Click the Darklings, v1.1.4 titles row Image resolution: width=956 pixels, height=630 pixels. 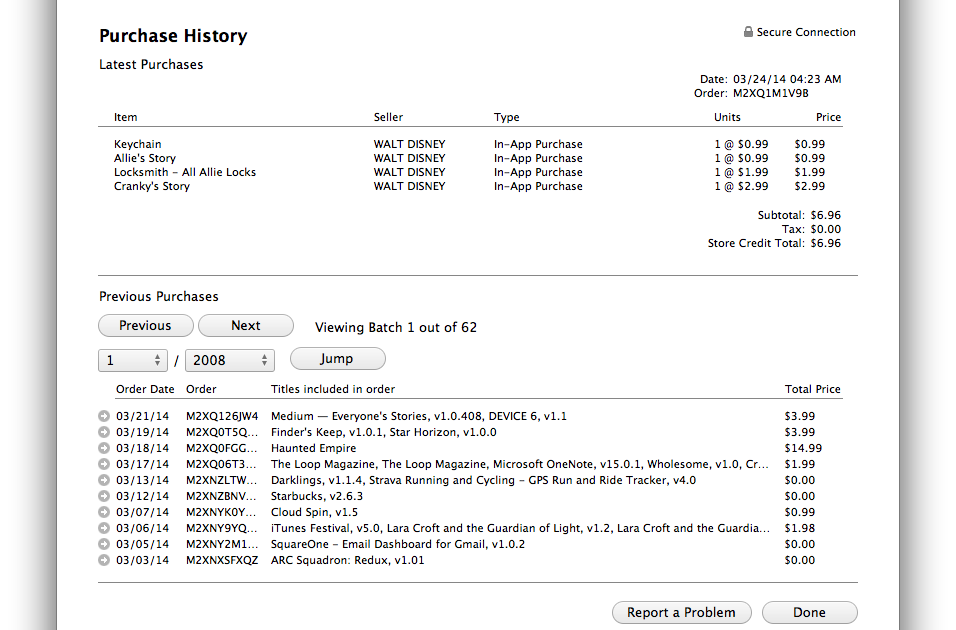tap(483, 480)
